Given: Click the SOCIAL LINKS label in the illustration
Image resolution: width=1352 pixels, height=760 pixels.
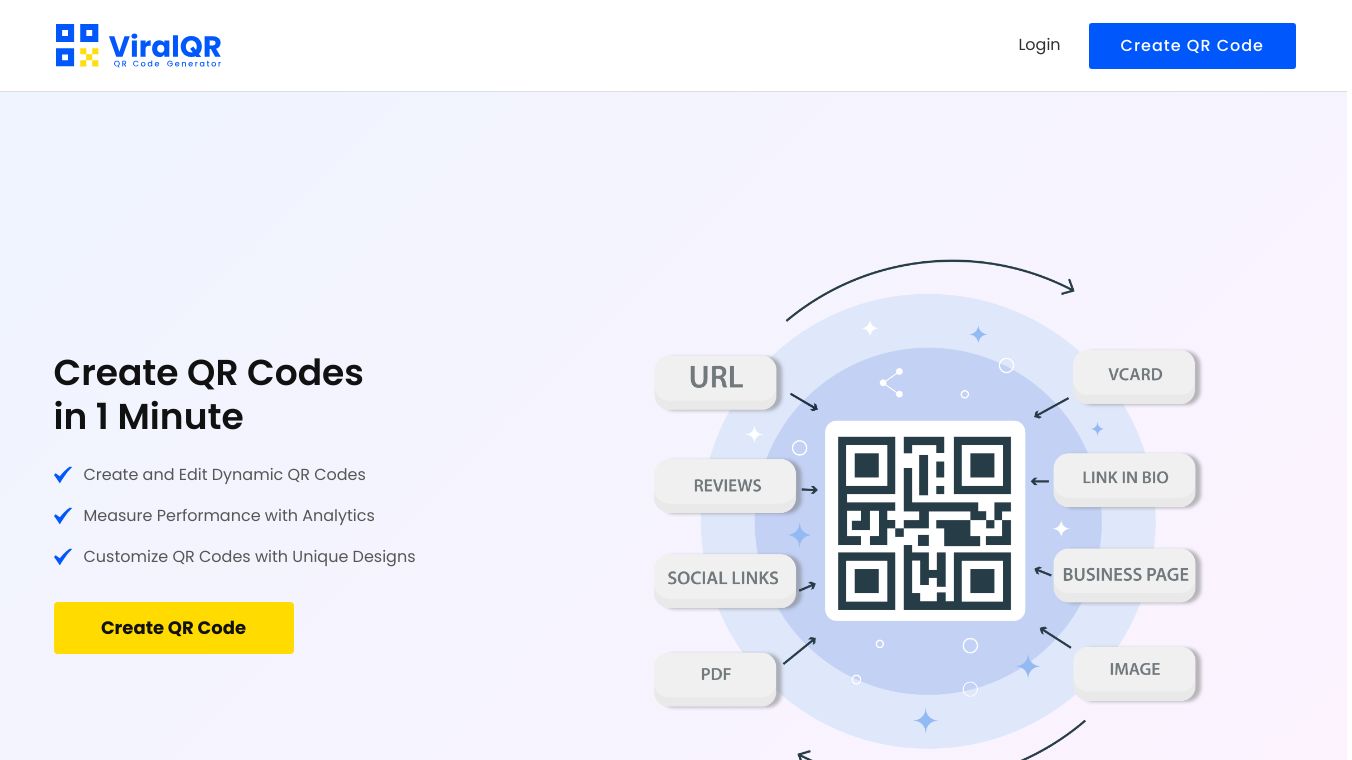Looking at the screenshot, I should (x=724, y=579).
